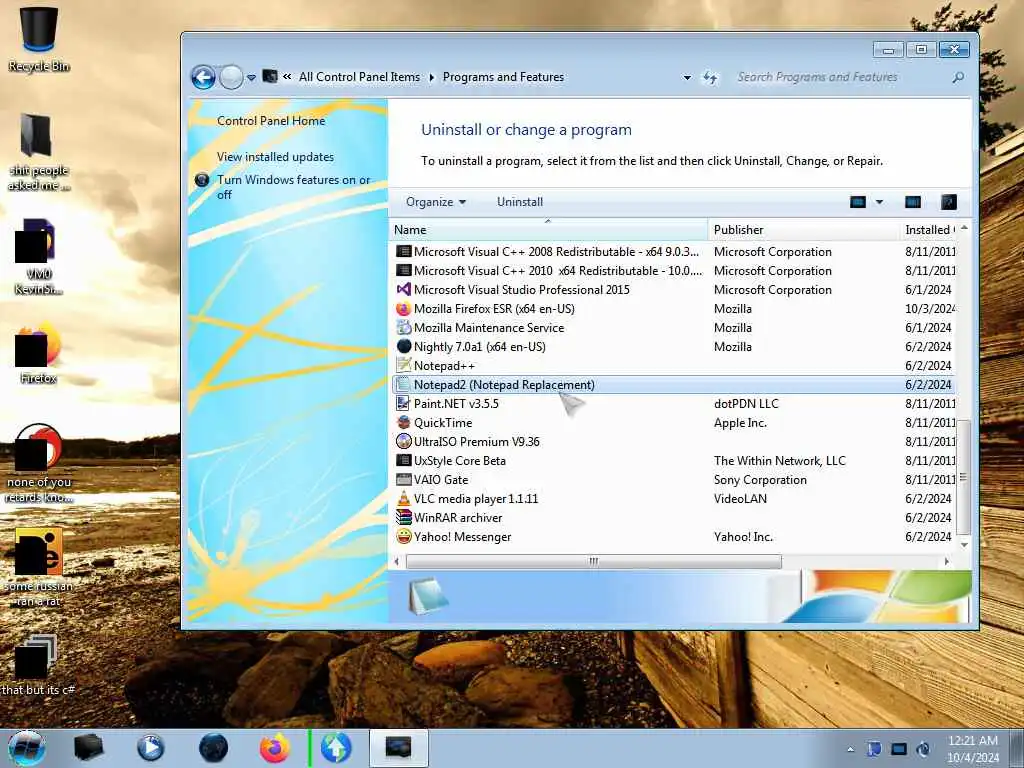Click Programs and Features breadcrumb
Screen dimensions: 1024x768
coord(503,77)
